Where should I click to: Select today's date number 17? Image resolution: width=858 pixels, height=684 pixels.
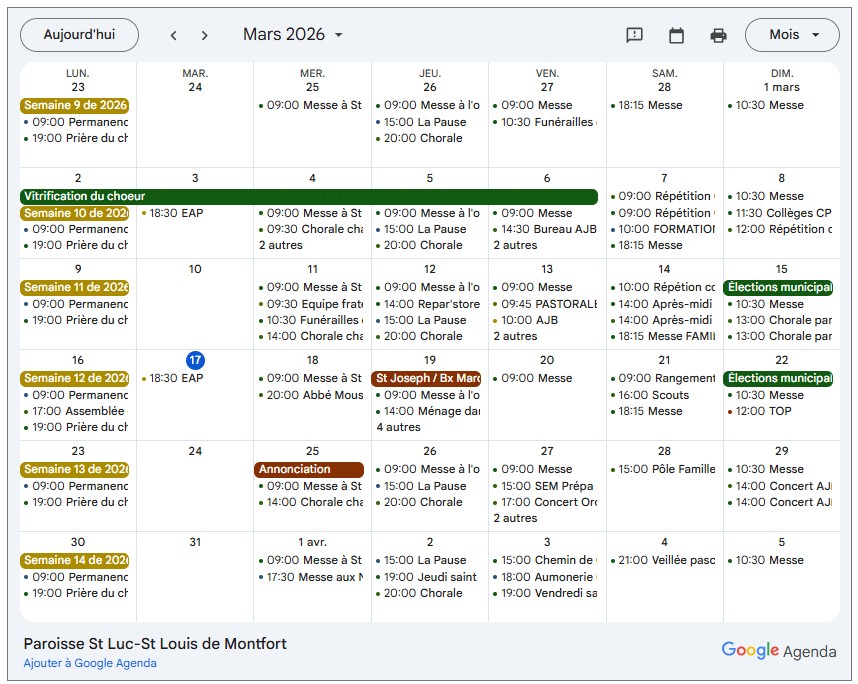(x=195, y=360)
